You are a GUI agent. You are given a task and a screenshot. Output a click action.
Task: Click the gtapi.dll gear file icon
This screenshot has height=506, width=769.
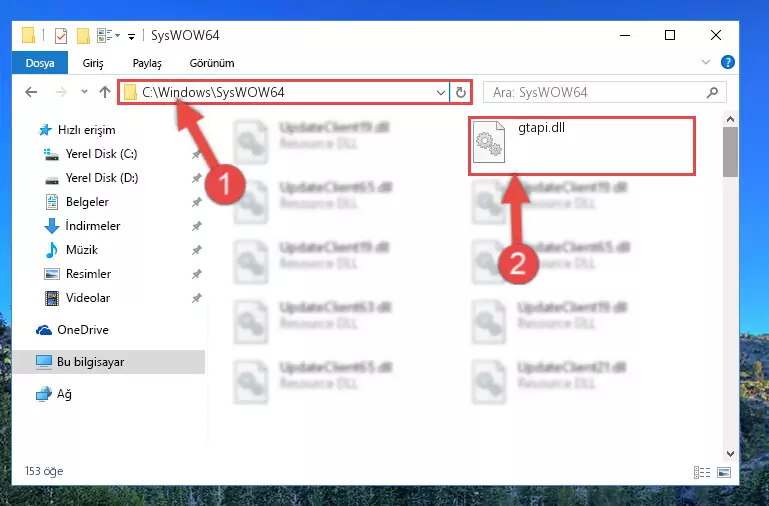[x=488, y=142]
